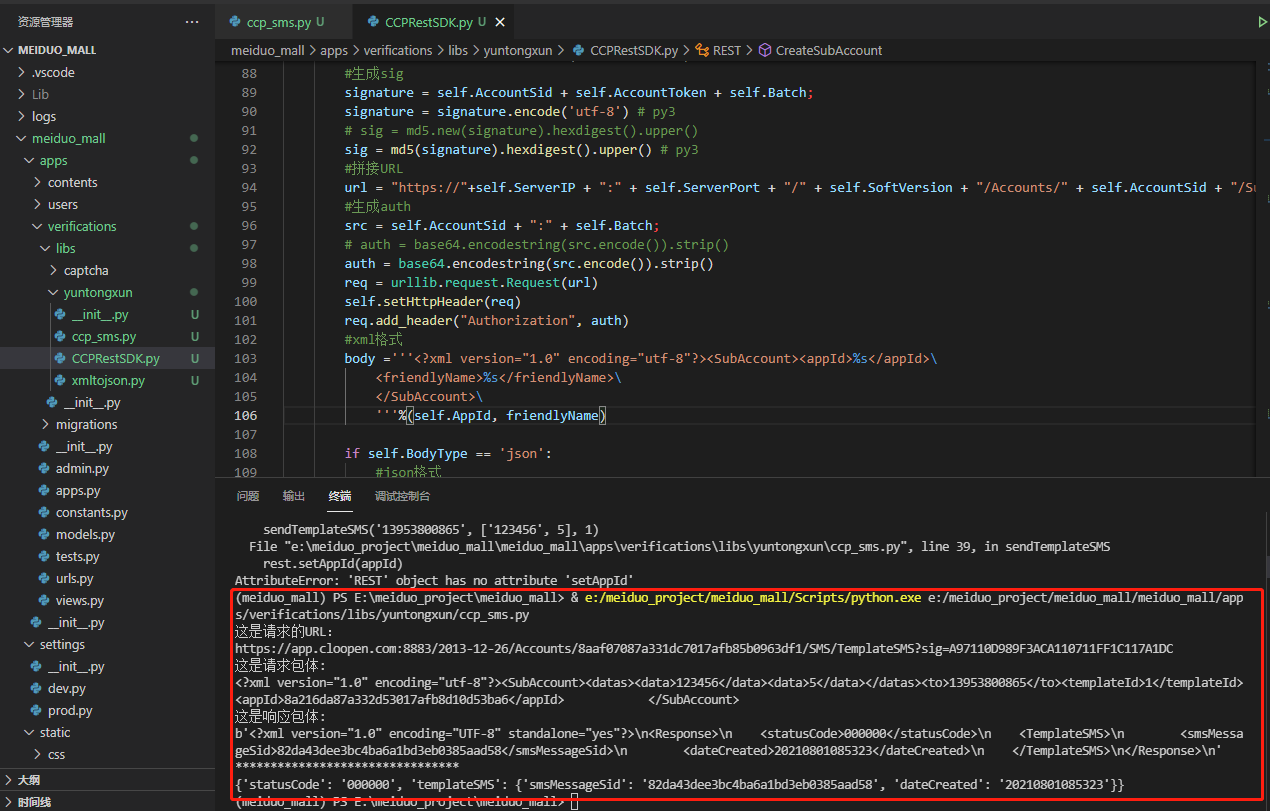Click the Python icon on CCPRestSDK.py tab

pos(373,22)
